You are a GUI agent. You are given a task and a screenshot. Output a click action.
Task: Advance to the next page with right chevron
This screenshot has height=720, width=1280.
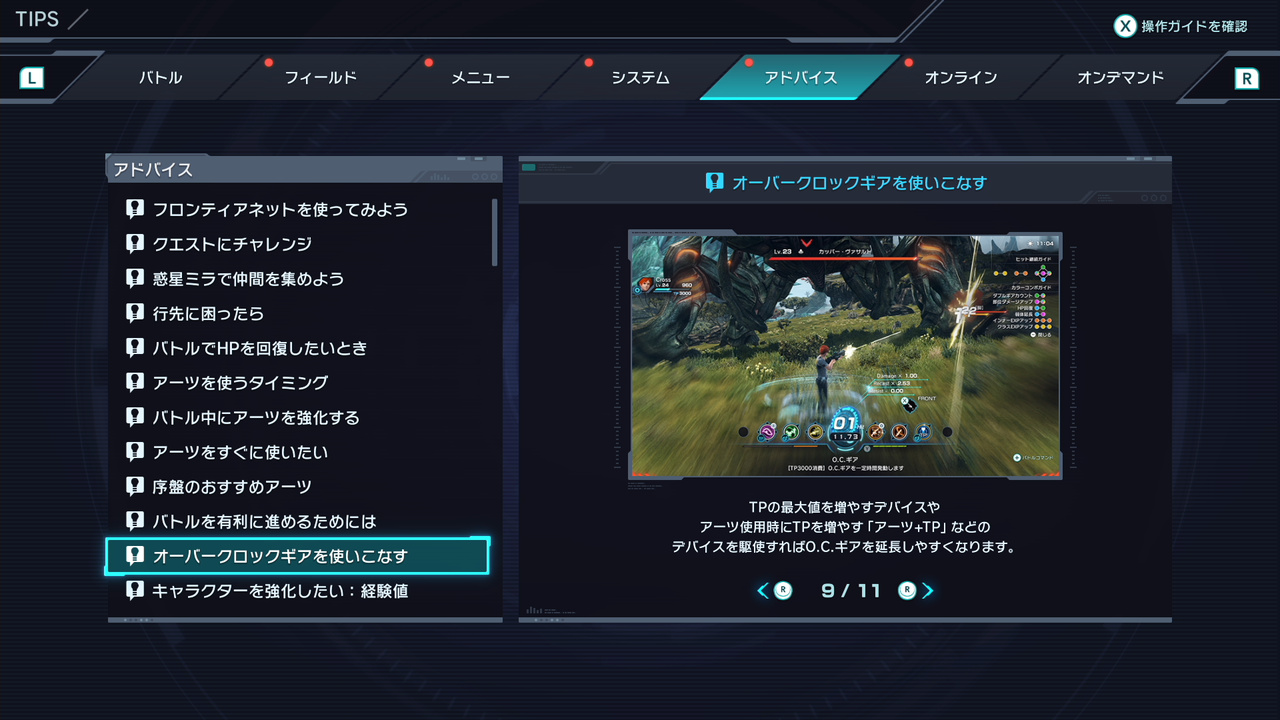(x=927, y=590)
